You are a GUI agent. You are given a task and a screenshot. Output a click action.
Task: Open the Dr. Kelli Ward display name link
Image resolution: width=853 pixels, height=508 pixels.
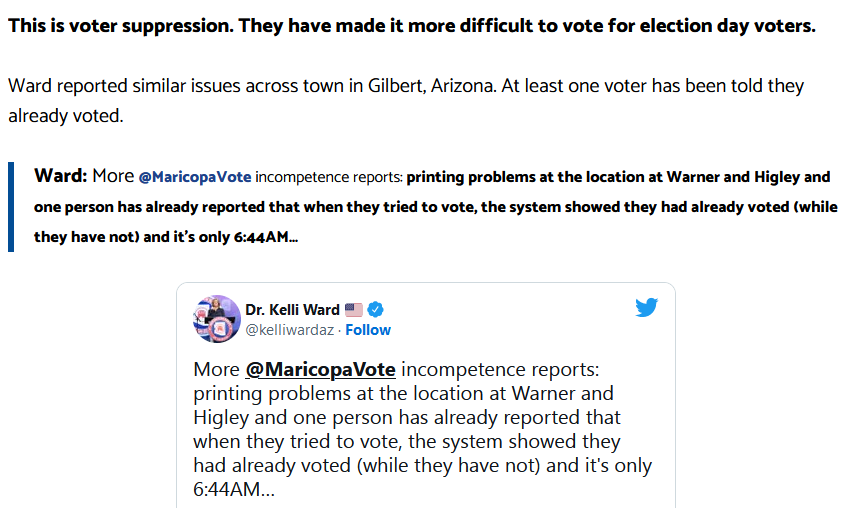292,310
